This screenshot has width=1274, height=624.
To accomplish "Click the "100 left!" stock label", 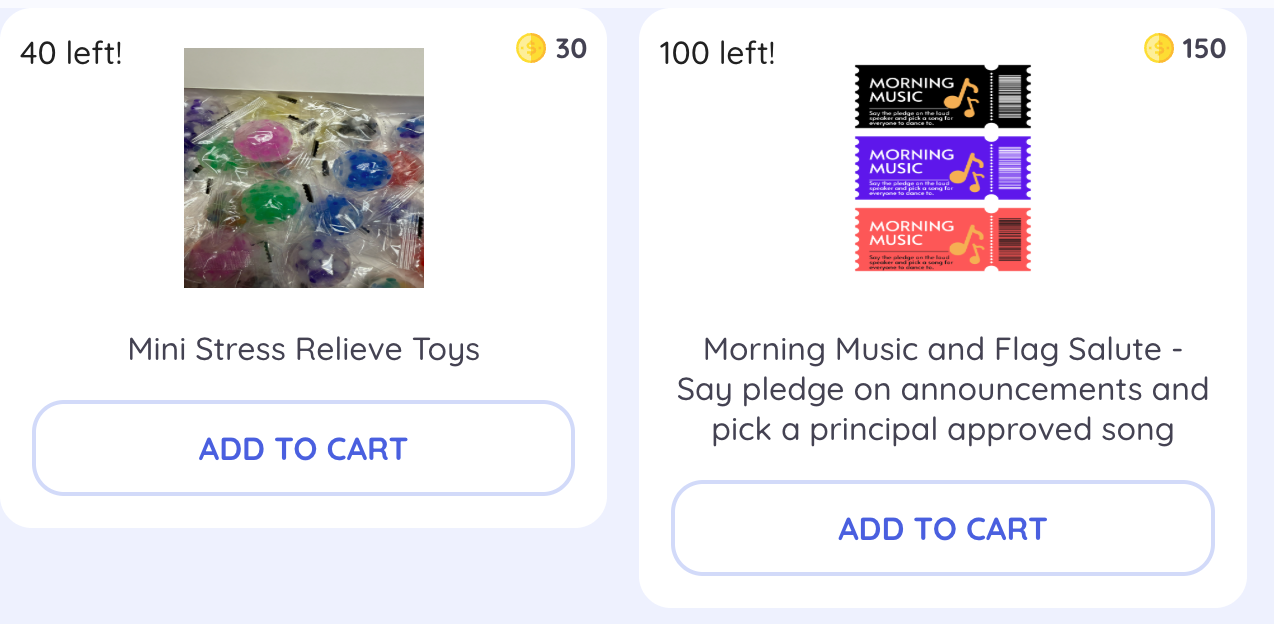I will coord(717,52).
